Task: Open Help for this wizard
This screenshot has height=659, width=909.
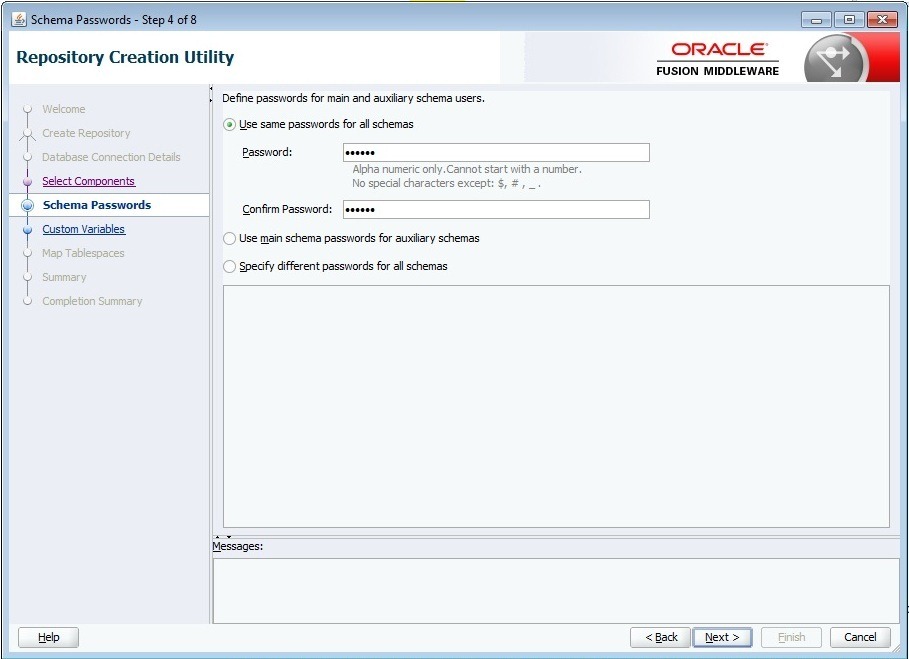Action: (x=48, y=637)
